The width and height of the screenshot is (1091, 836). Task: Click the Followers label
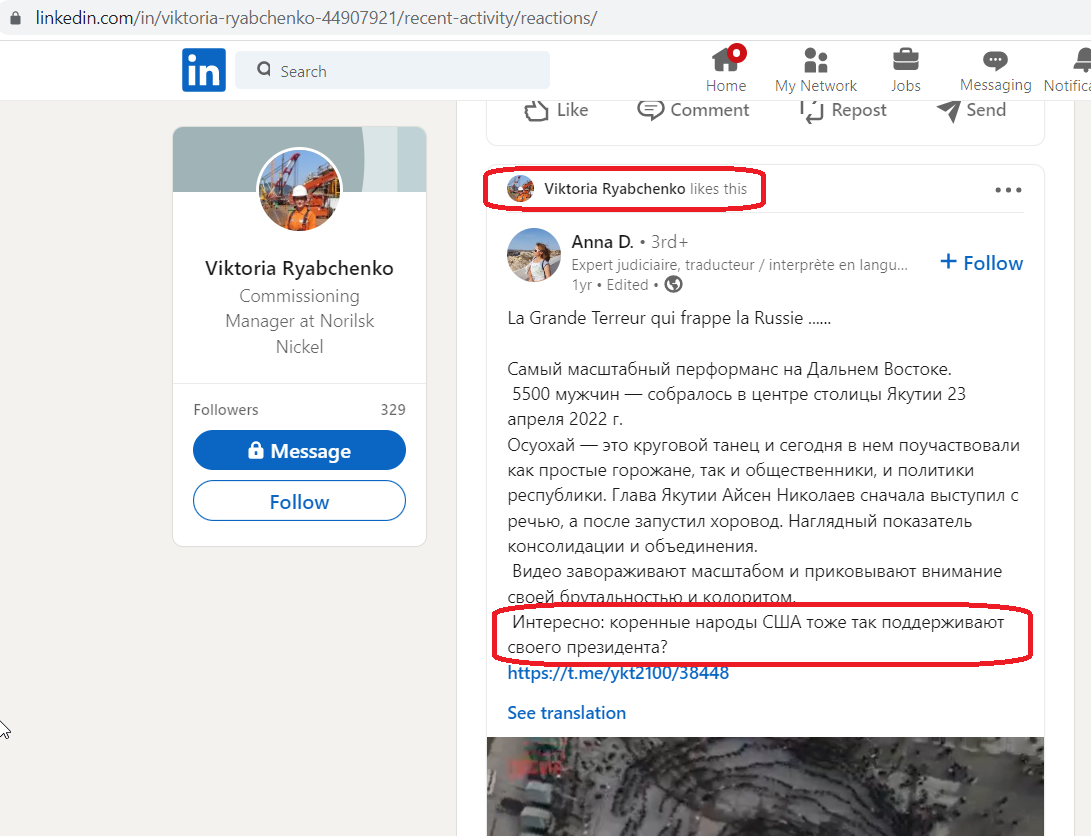pos(225,410)
